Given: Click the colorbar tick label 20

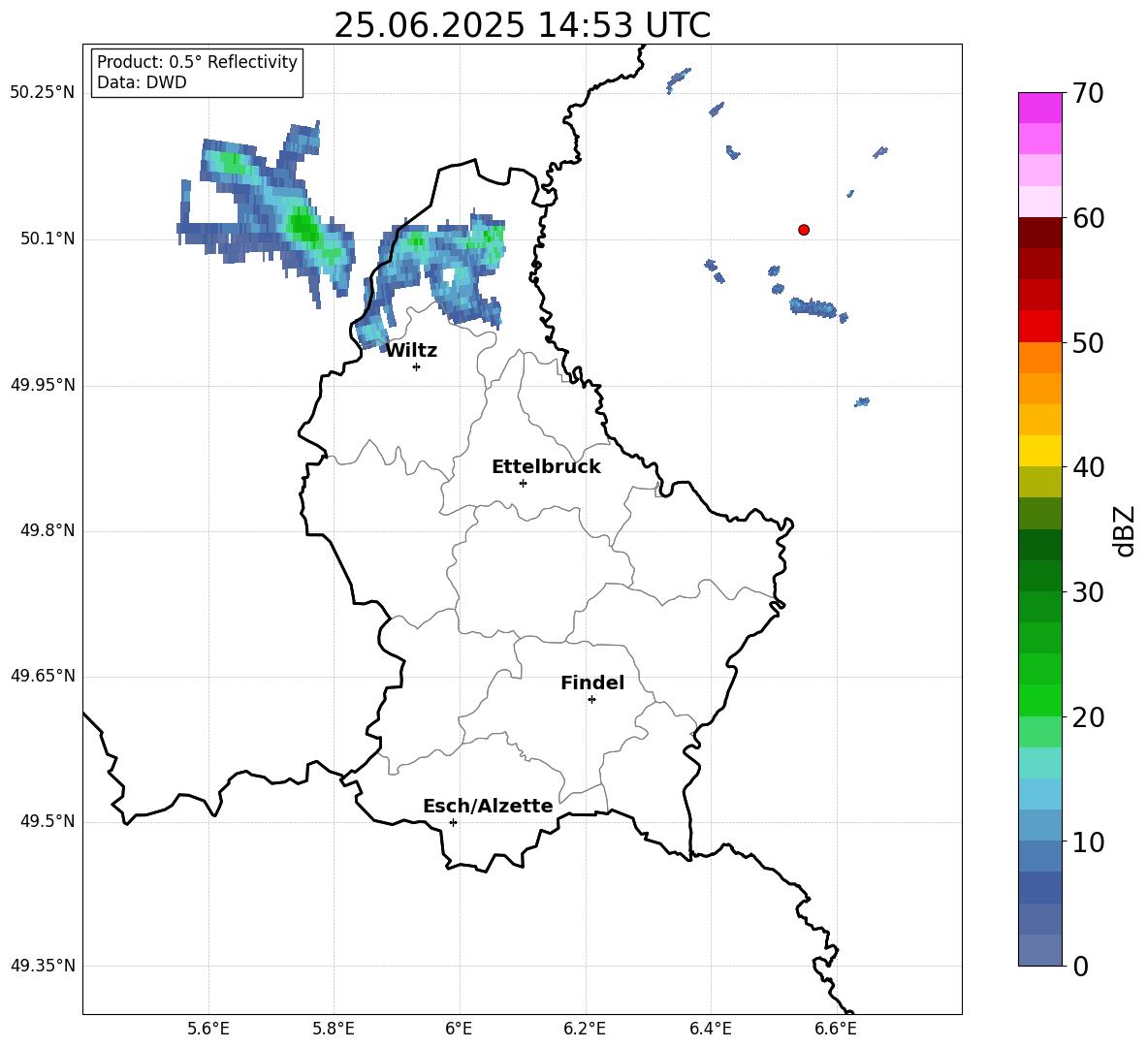Looking at the screenshot, I should (1088, 717).
